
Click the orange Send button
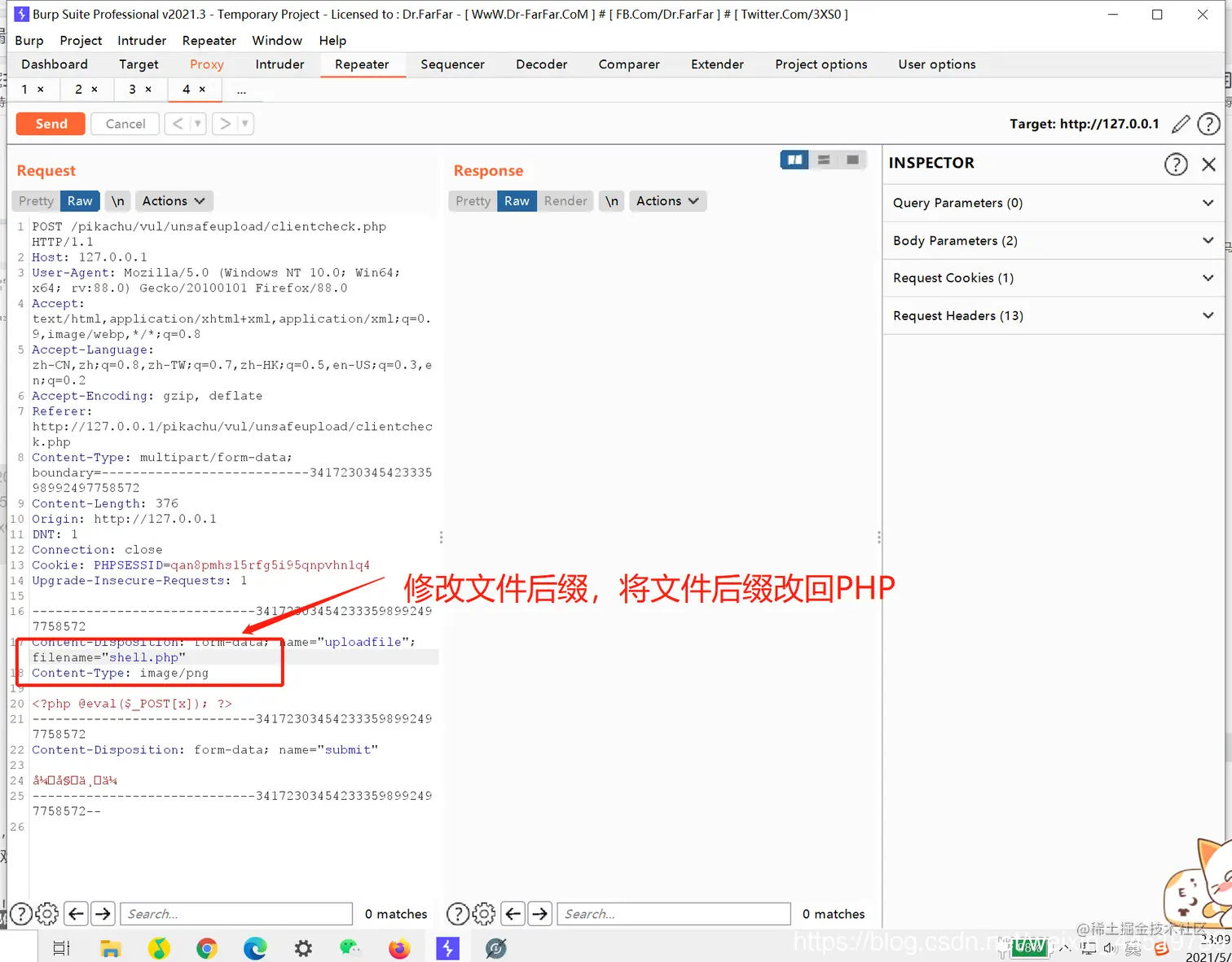tap(51, 124)
